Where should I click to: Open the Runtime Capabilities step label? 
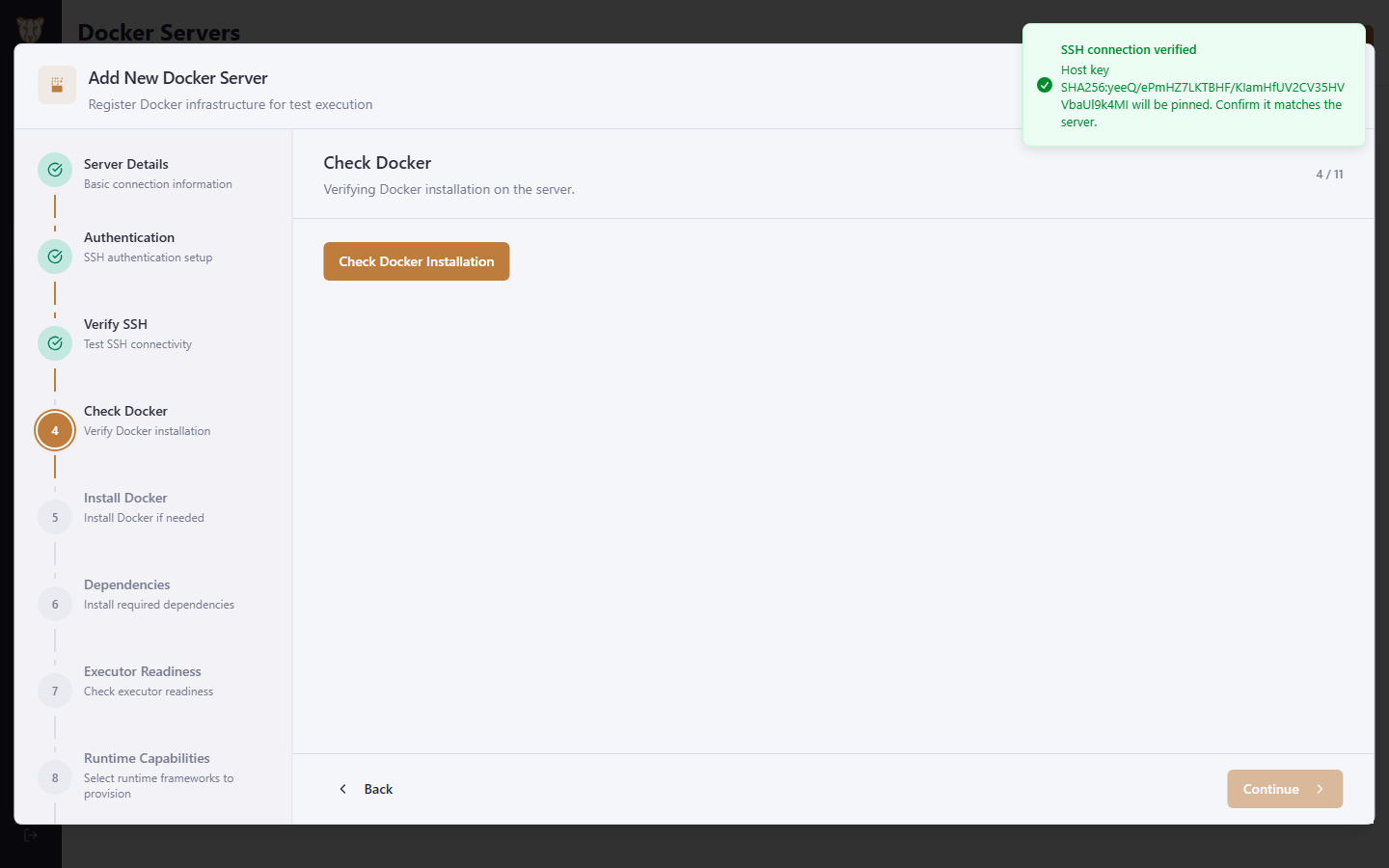tap(147, 758)
